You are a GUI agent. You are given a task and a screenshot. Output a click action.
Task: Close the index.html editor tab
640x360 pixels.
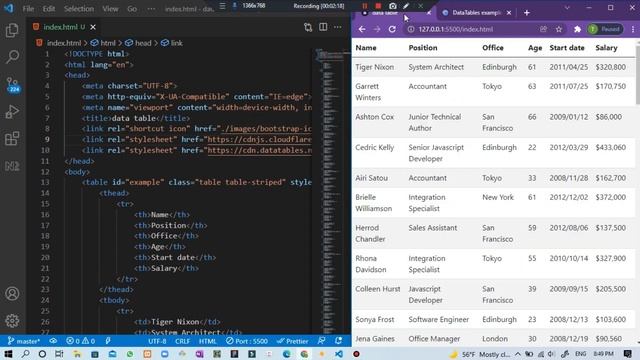[x=93, y=27]
